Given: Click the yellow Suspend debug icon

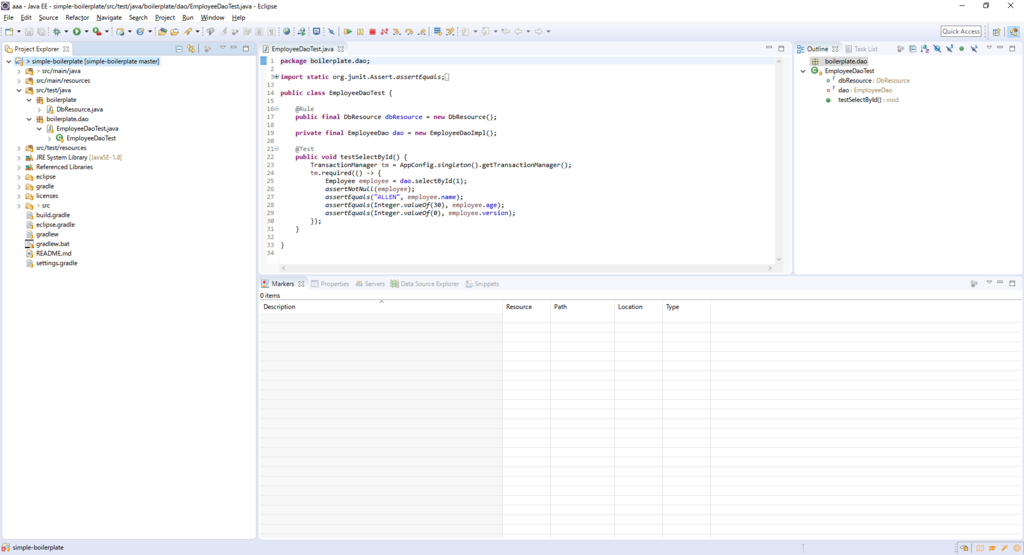Looking at the screenshot, I should coord(360,31).
